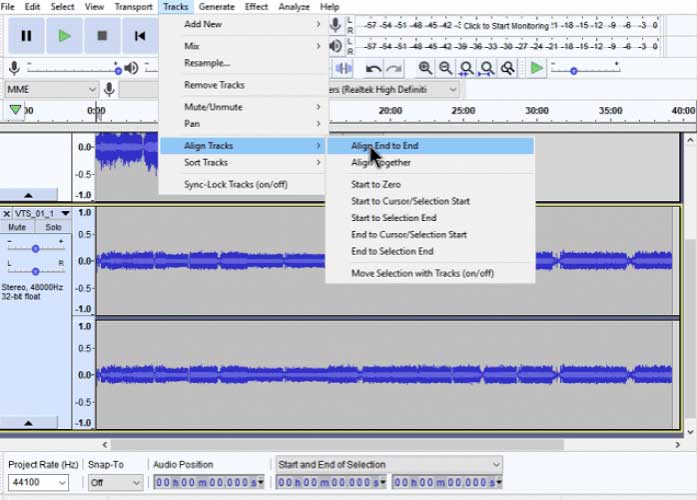
Task: Click the Skip to Start button
Action: pyautogui.click(x=139, y=37)
